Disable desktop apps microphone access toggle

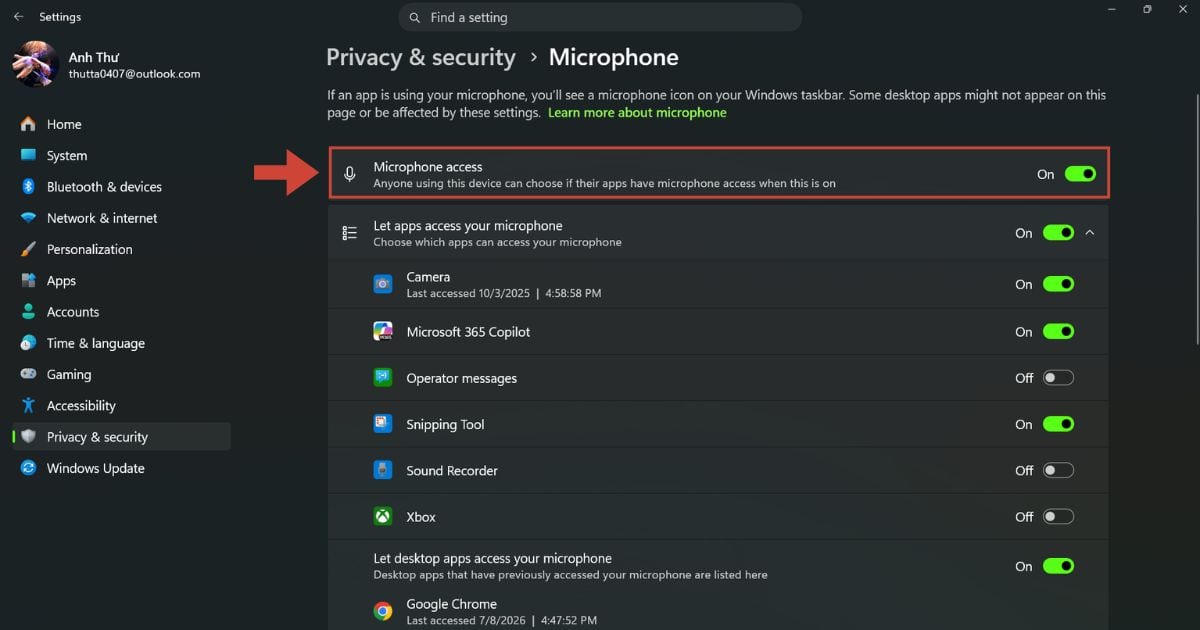[x=1058, y=566]
